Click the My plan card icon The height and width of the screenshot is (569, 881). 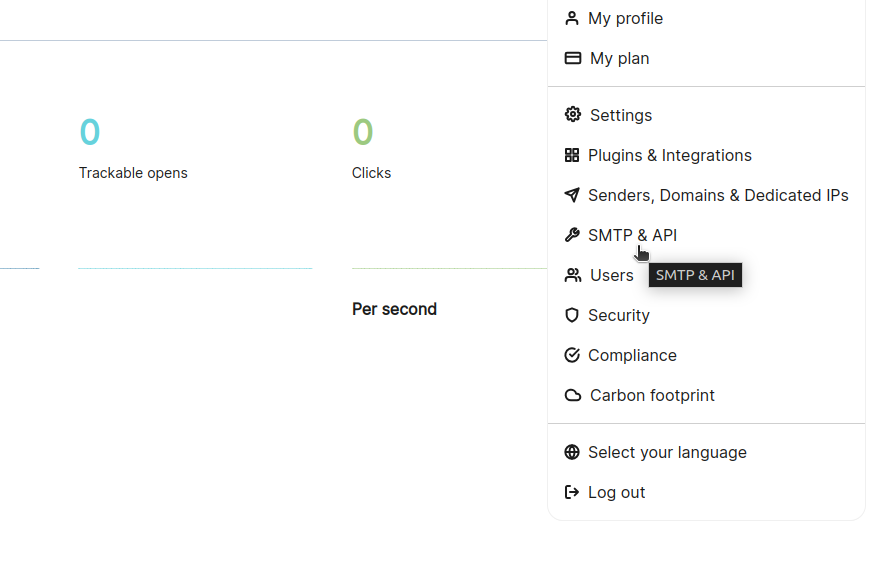coord(573,58)
